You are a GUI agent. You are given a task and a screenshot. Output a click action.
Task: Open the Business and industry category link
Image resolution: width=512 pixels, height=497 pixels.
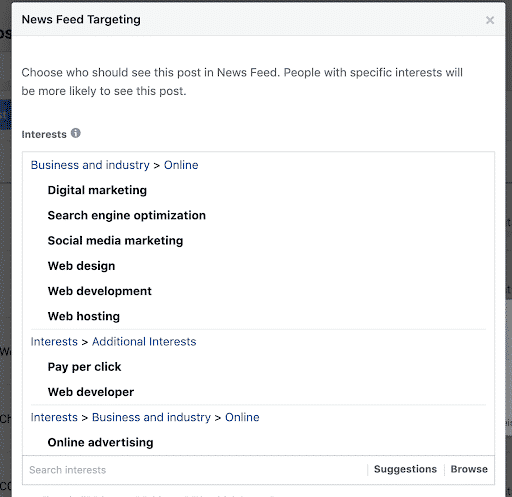click(x=90, y=165)
